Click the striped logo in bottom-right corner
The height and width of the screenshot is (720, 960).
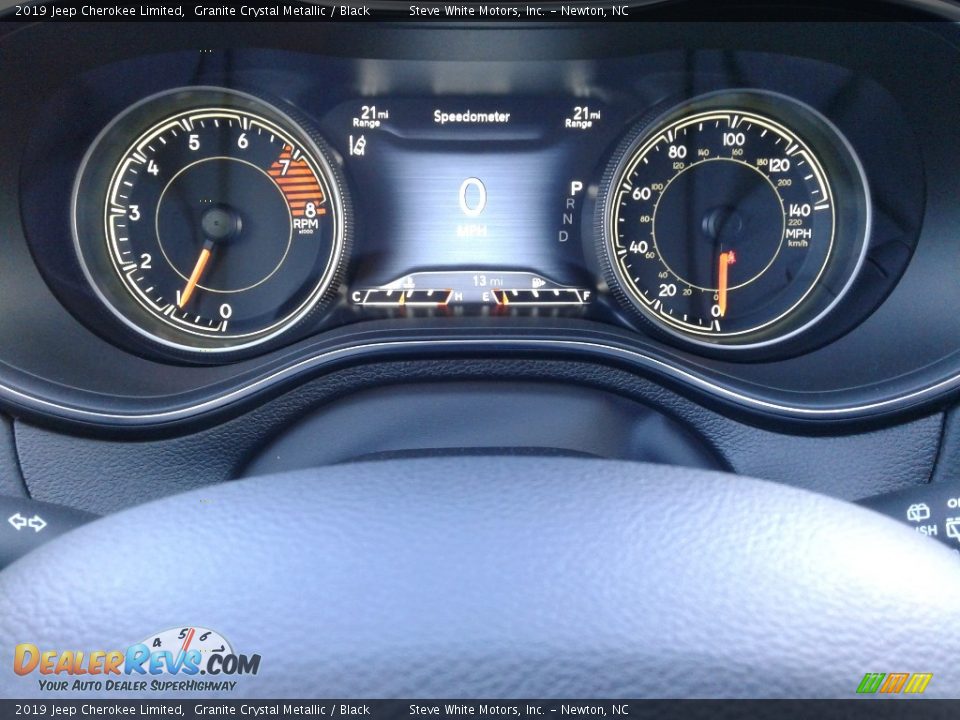[x=893, y=683]
